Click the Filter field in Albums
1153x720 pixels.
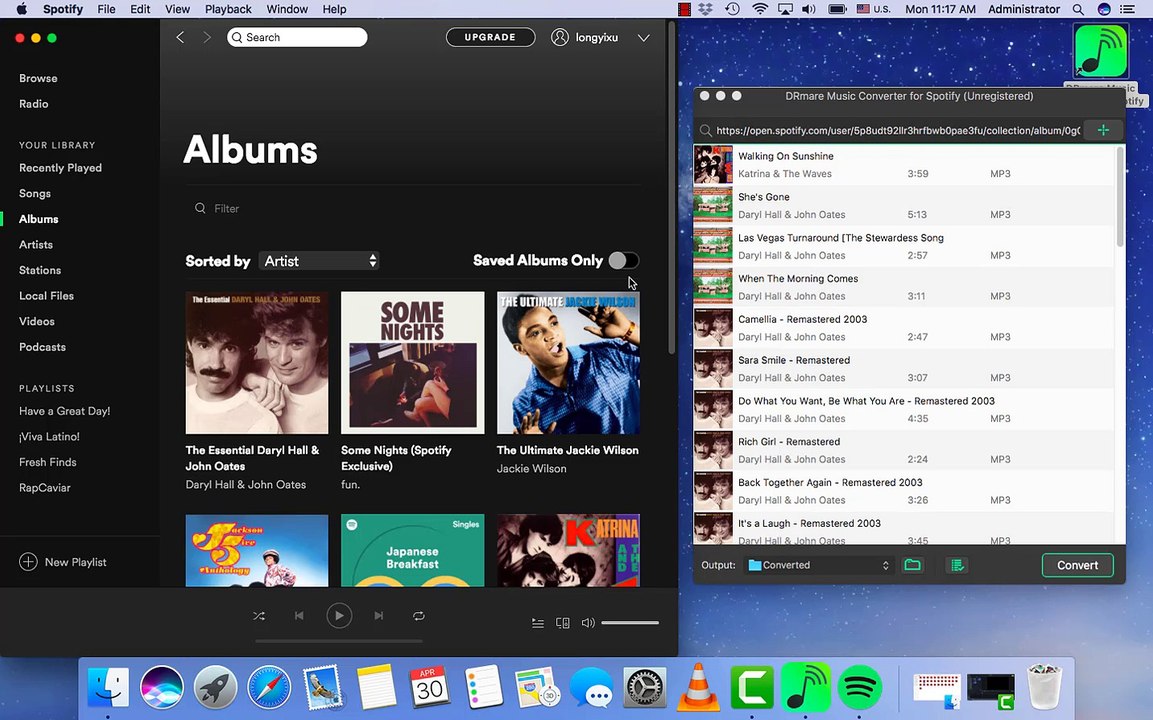coord(412,208)
